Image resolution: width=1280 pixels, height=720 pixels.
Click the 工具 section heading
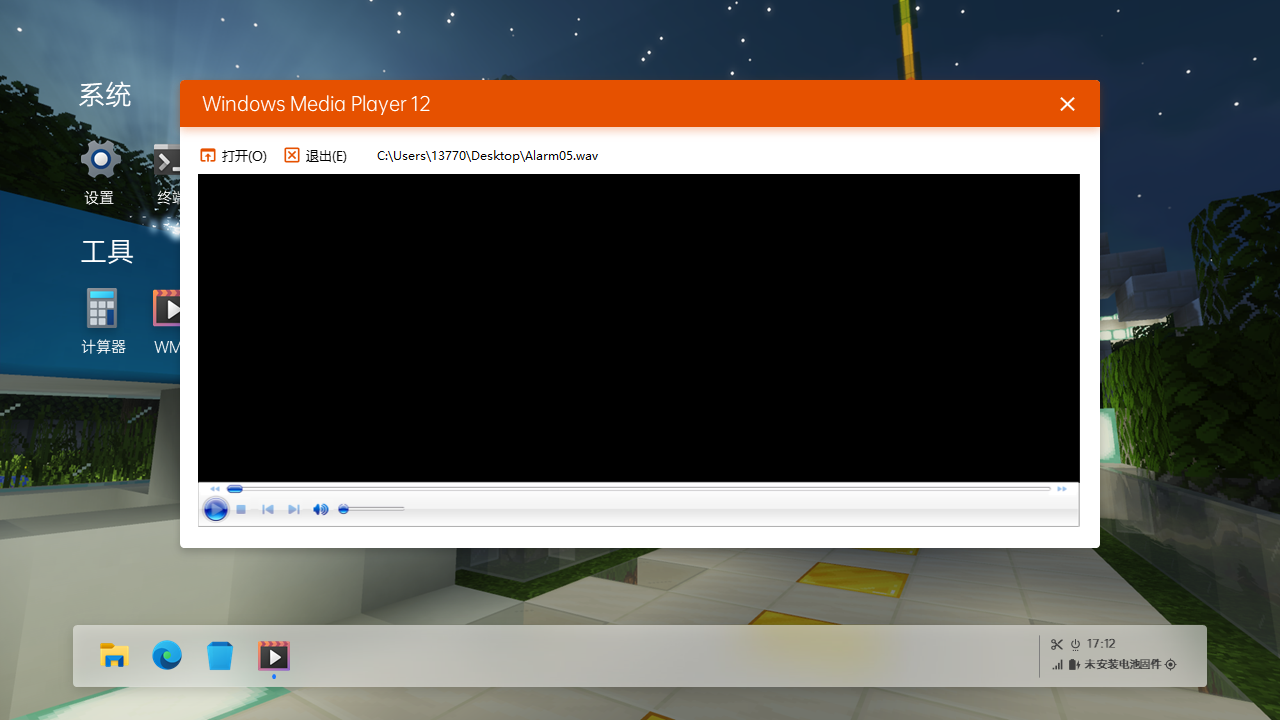pos(107,251)
